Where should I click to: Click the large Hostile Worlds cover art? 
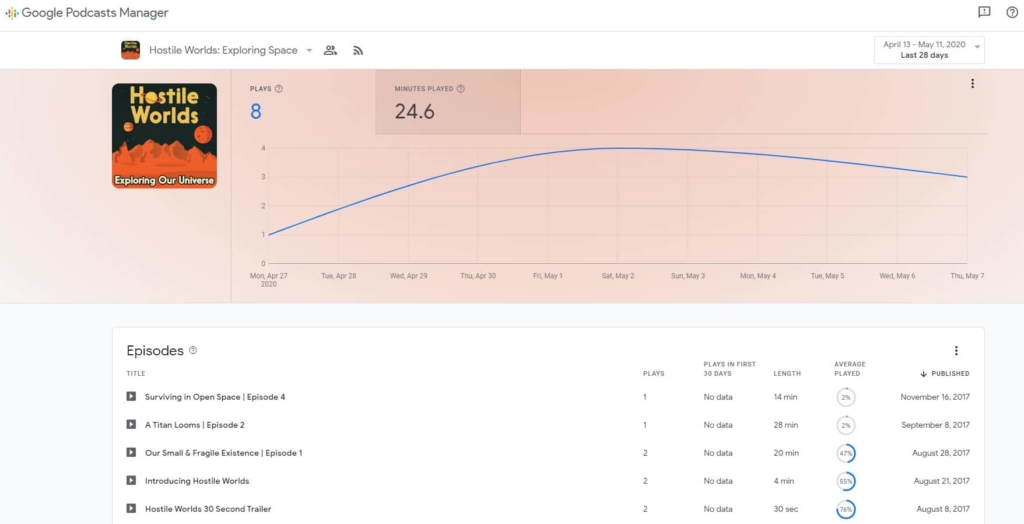(165, 136)
